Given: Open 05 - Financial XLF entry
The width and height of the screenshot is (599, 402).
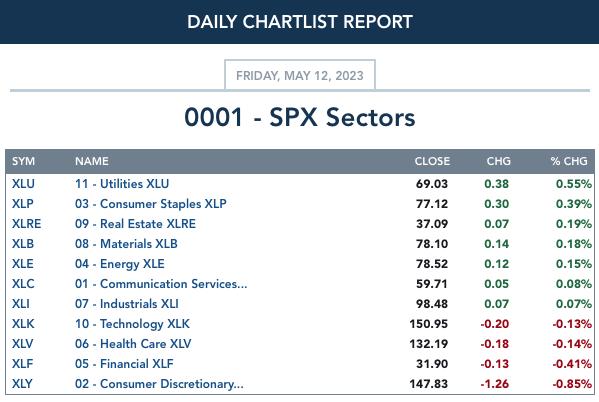Looking at the screenshot, I should click(124, 364).
